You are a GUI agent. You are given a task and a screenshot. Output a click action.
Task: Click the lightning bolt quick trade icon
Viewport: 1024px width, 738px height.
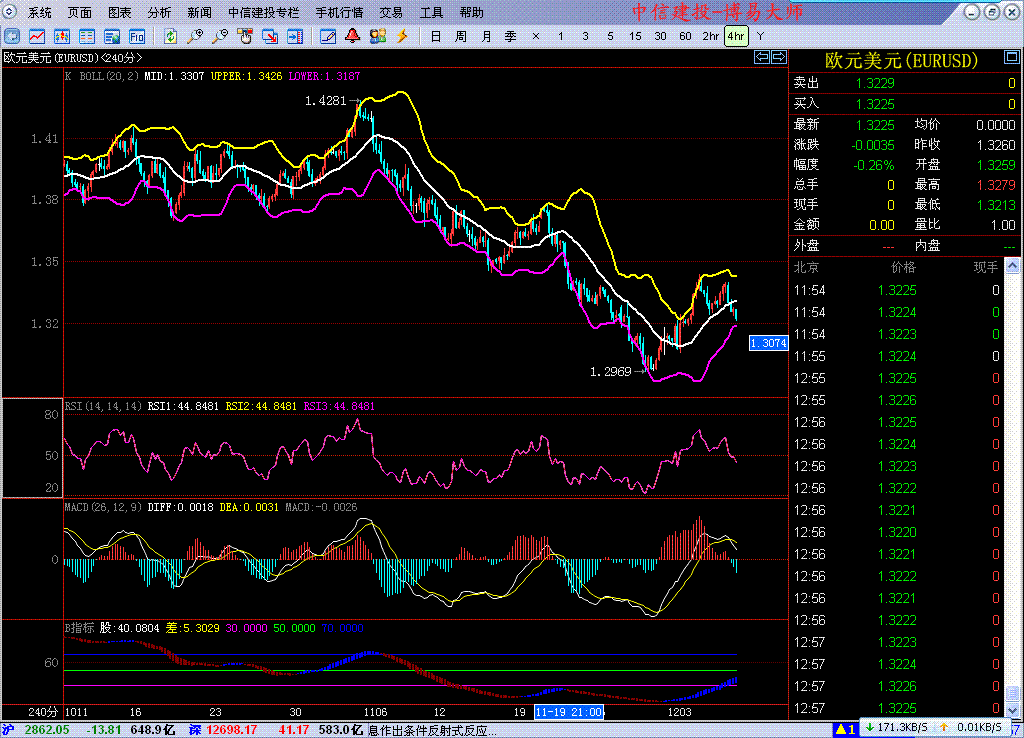click(402, 36)
